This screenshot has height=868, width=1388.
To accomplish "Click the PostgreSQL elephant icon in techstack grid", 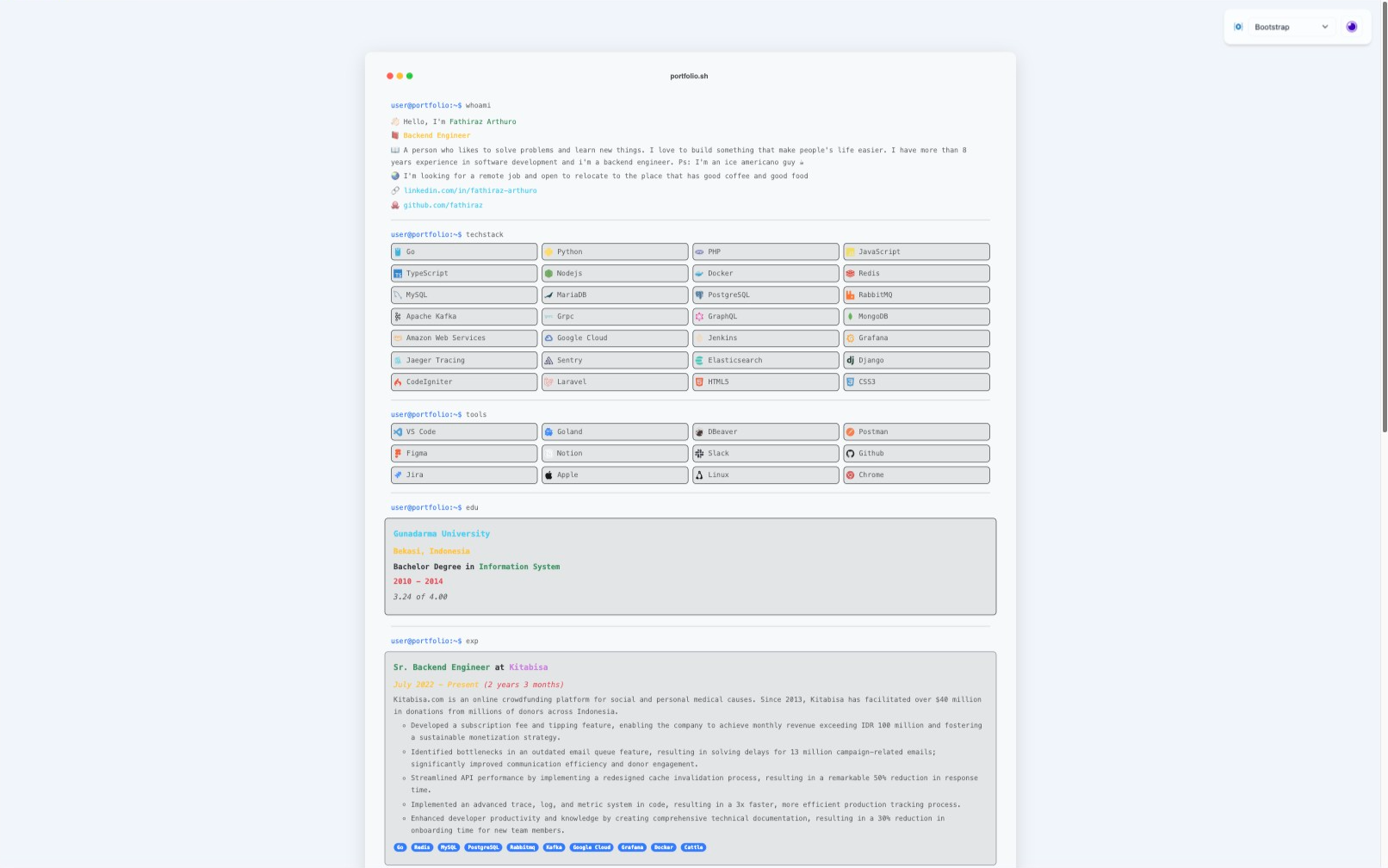I will tap(699, 294).
